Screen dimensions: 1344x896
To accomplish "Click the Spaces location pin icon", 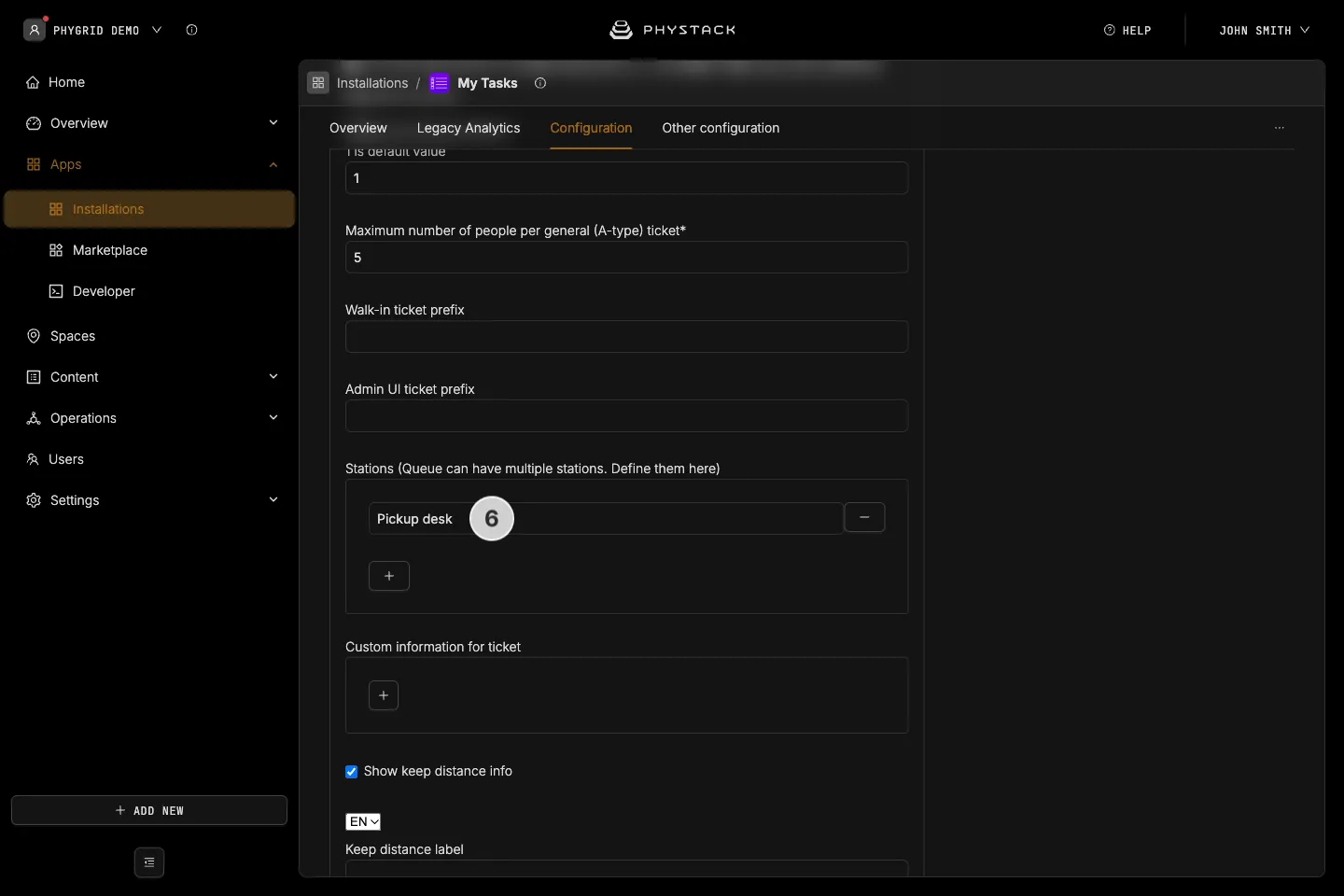I will coord(34,336).
